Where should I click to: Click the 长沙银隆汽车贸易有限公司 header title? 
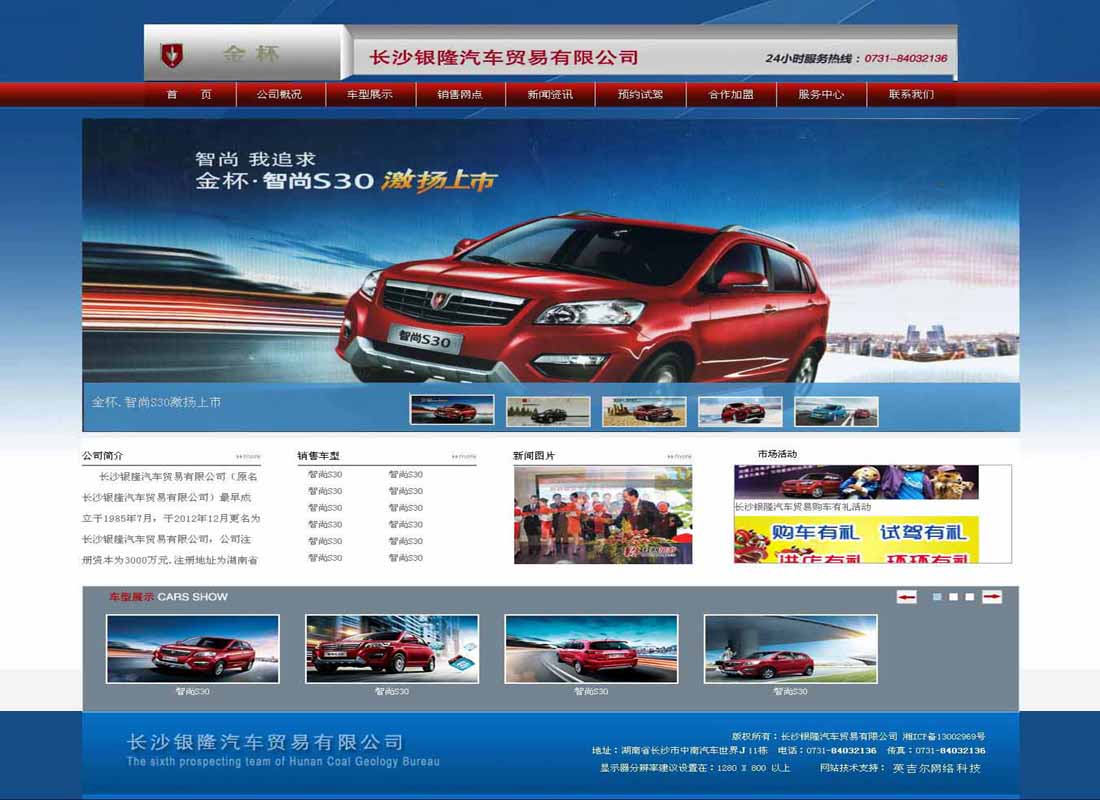504,58
